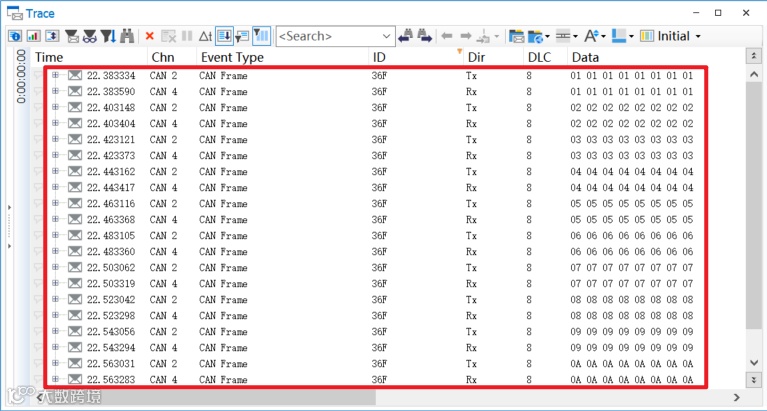Open the statistics view chart icon
The width and height of the screenshot is (767, 411).
click(33, 36)
